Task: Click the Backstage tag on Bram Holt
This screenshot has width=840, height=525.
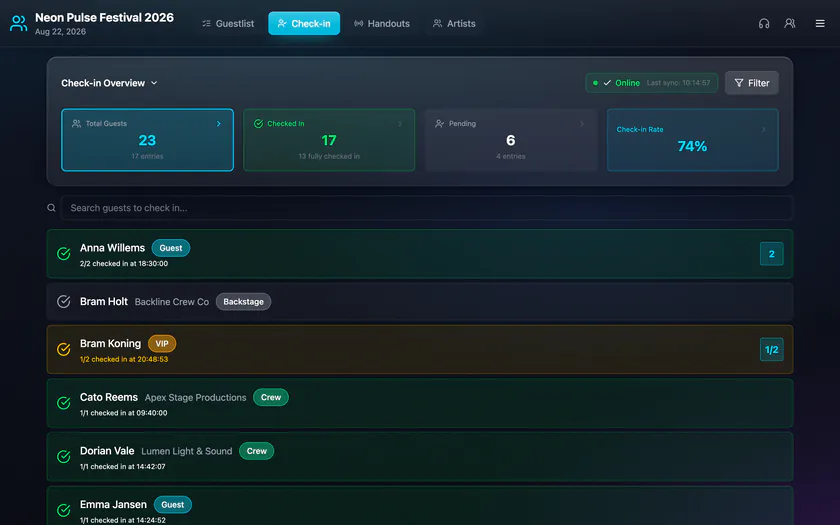Action: (243, 302)
